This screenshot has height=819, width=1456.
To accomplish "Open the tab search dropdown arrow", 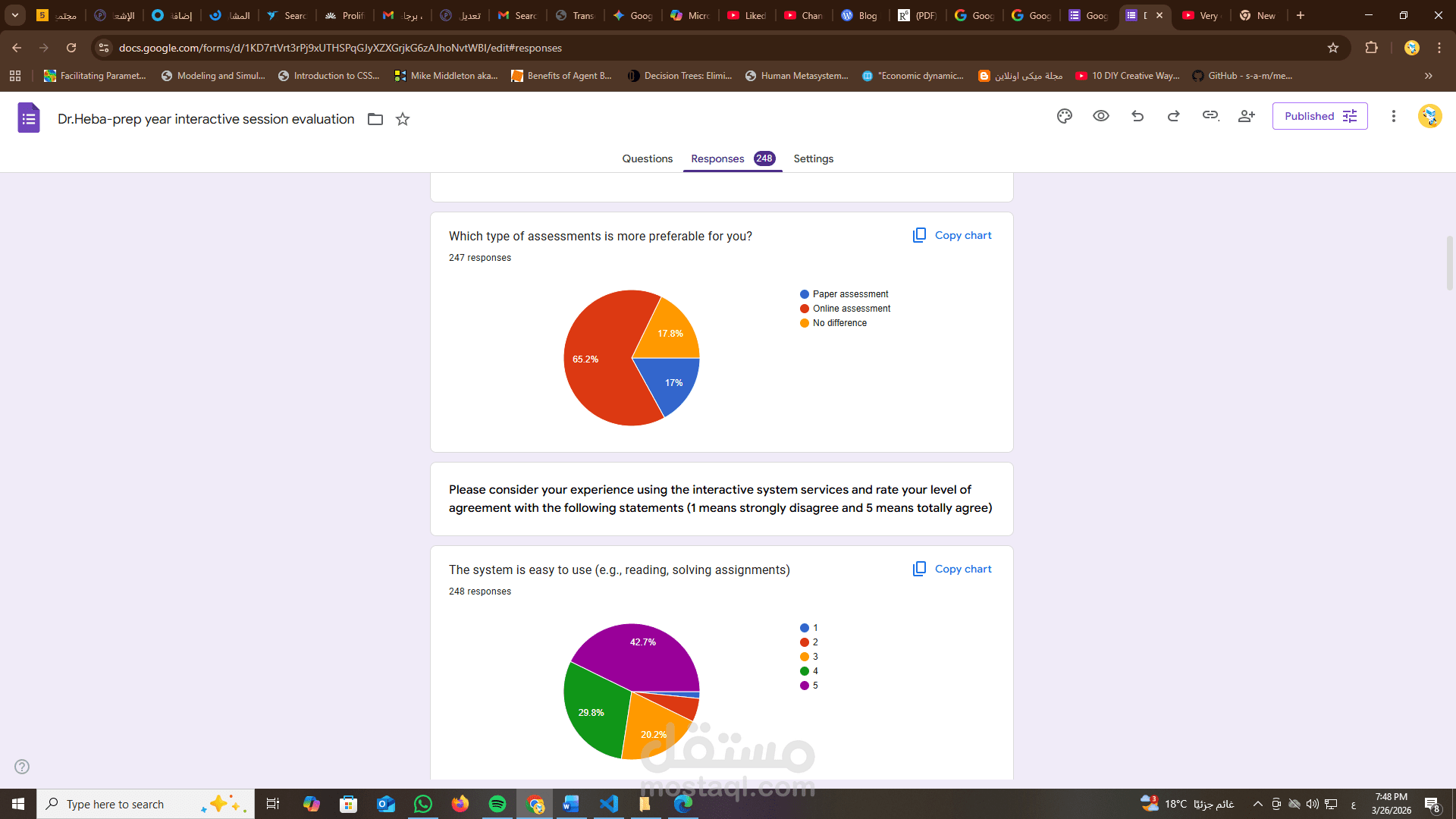I will (x=15, y=15).
